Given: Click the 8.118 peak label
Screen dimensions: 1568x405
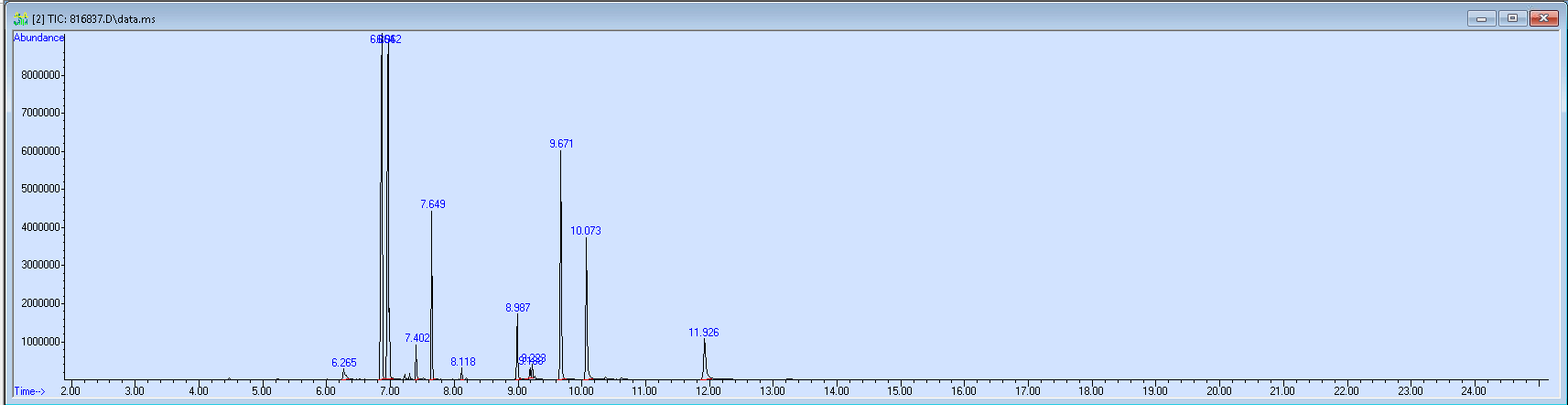Looking at the screenshot, I should 462,362.
